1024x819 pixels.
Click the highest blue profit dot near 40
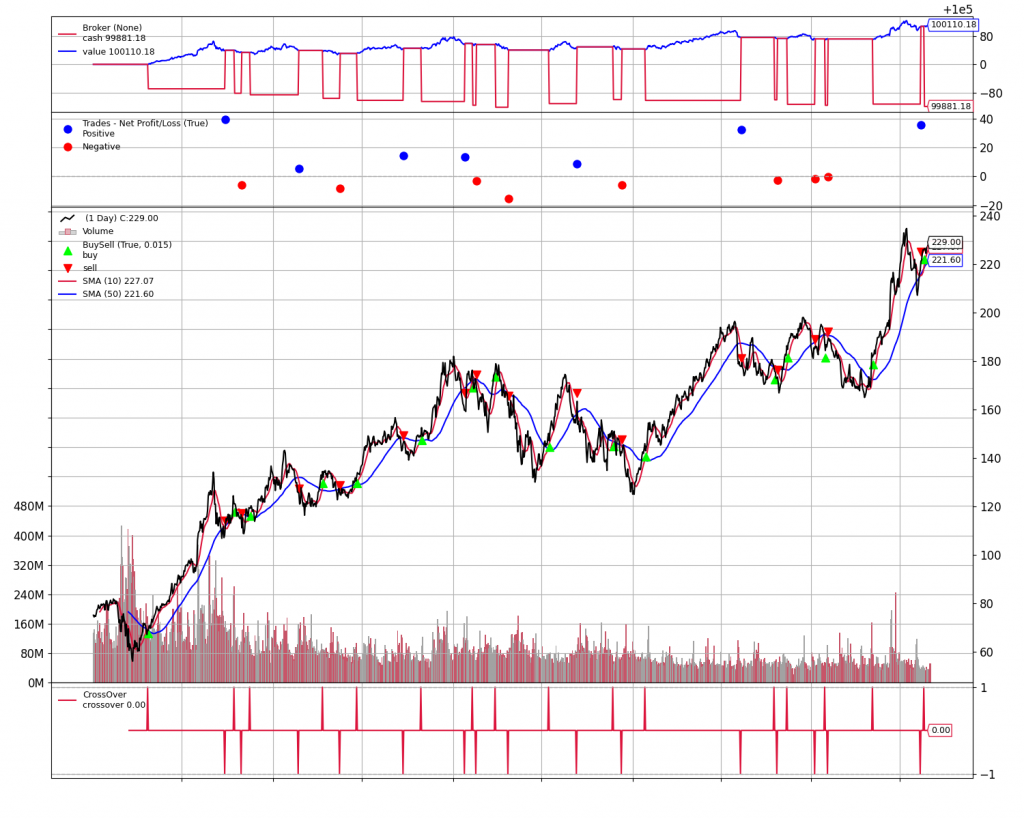point(226,120)
